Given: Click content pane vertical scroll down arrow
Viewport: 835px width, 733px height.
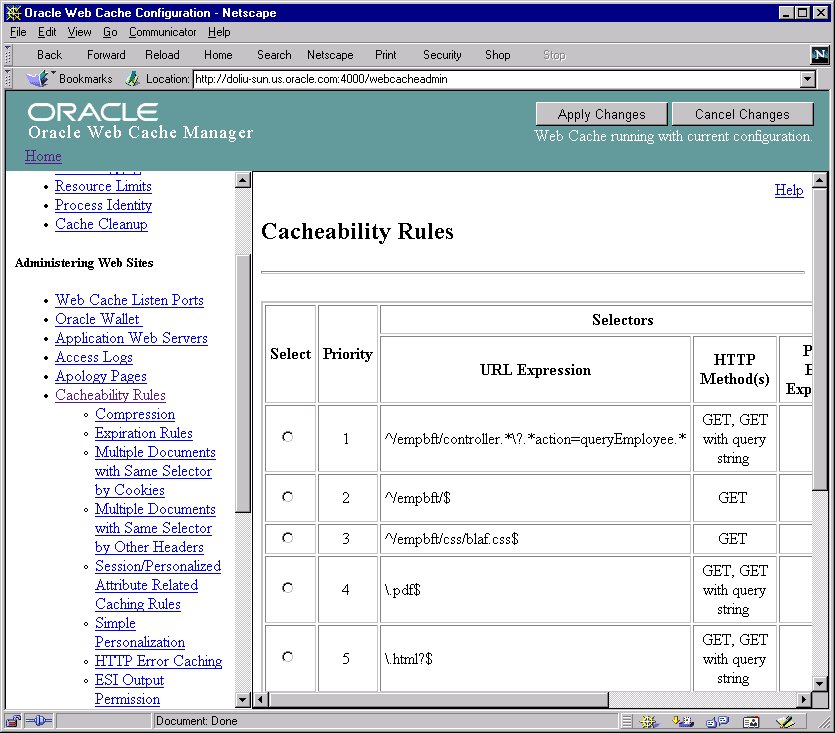Looking at the screenshot, I should point(820,683).
